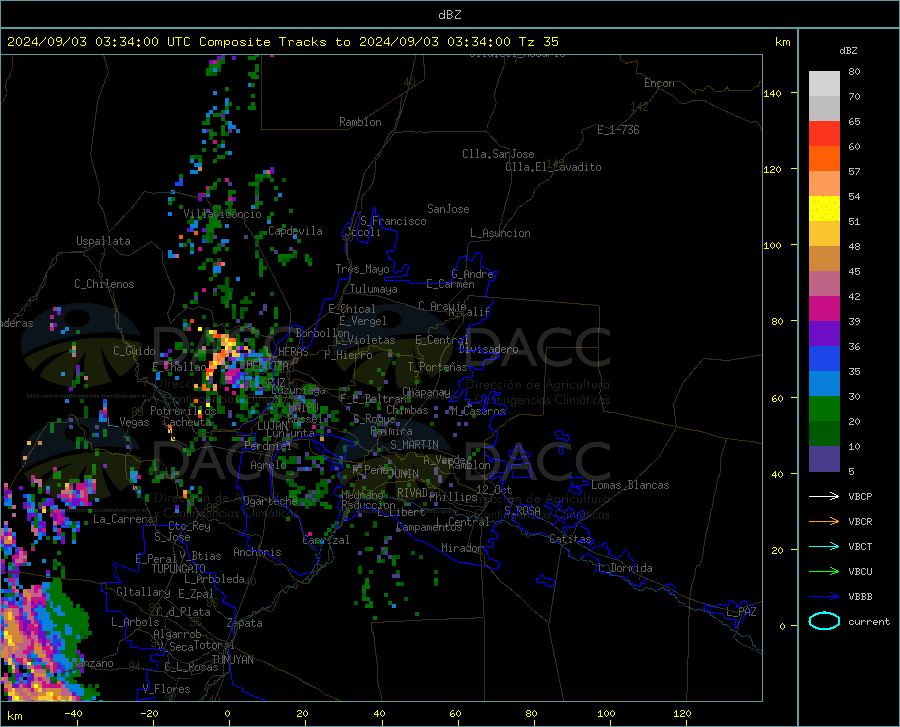
Task: Click the 80 value in the dBZ legend
Action: (x=854, y=71)
